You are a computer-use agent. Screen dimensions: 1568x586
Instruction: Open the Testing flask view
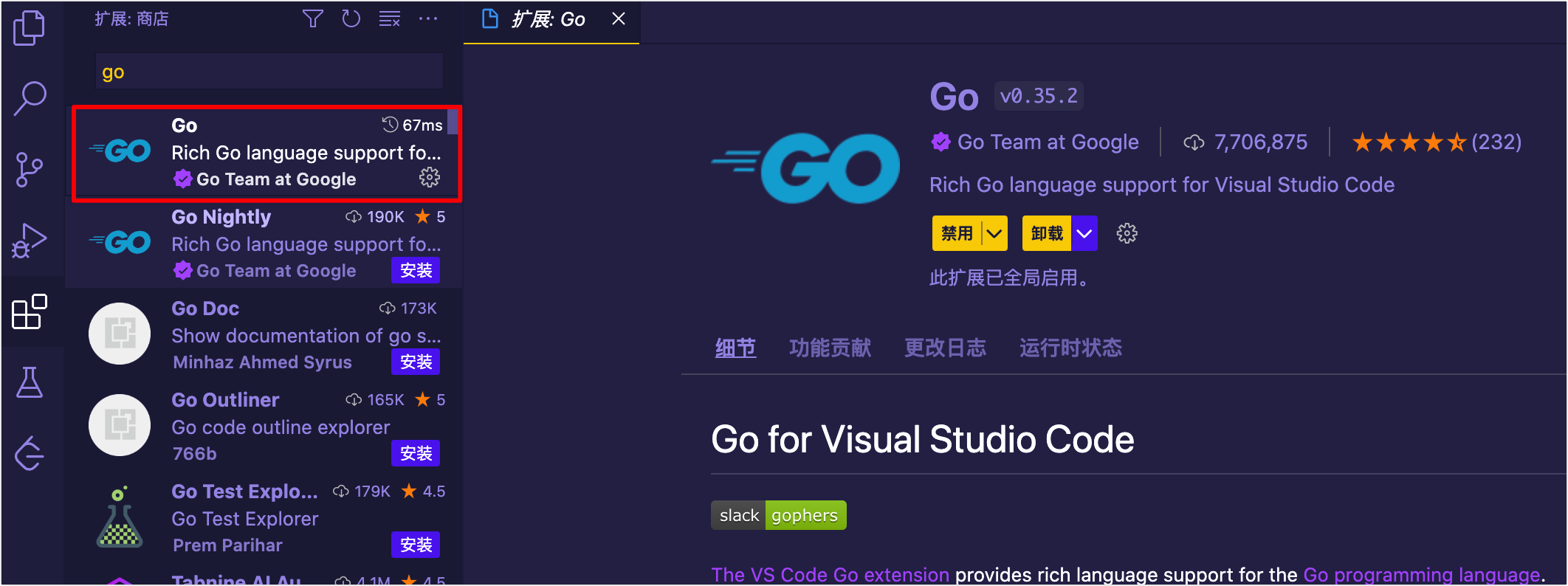[30, 382]
